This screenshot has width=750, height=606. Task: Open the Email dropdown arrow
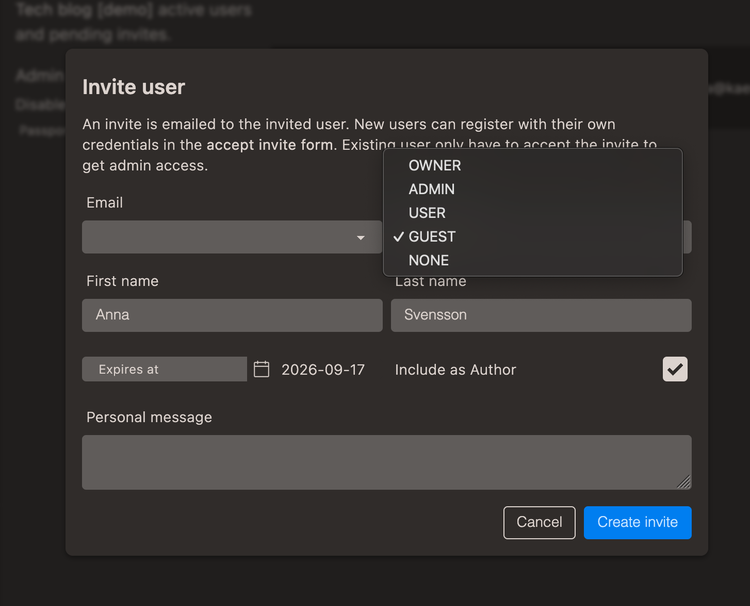(361, 237)
